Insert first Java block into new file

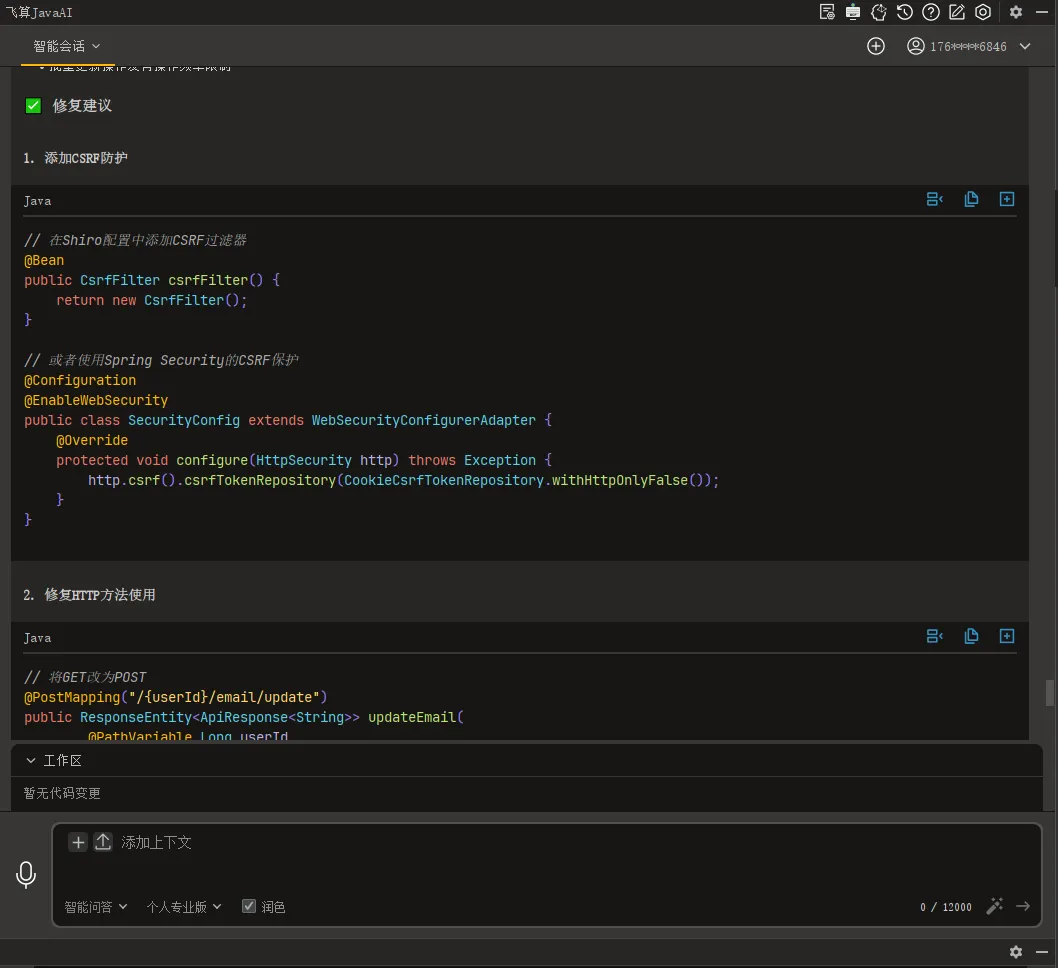1007,199
